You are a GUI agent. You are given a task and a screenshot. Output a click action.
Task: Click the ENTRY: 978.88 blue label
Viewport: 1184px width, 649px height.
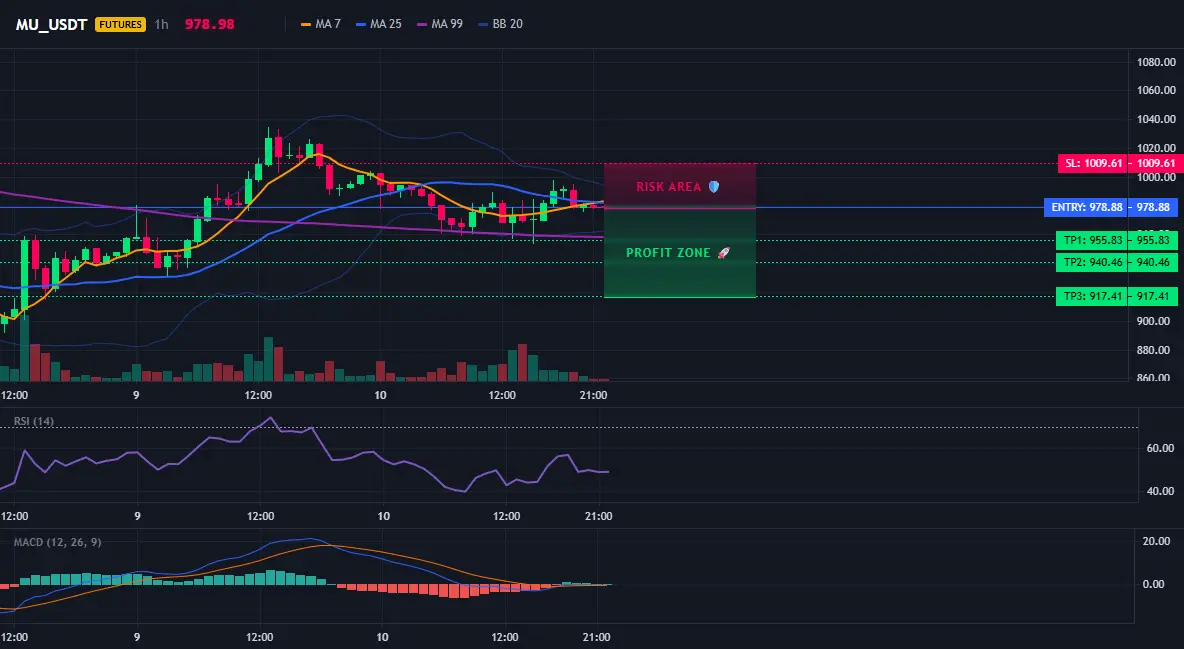[1085, 207]
